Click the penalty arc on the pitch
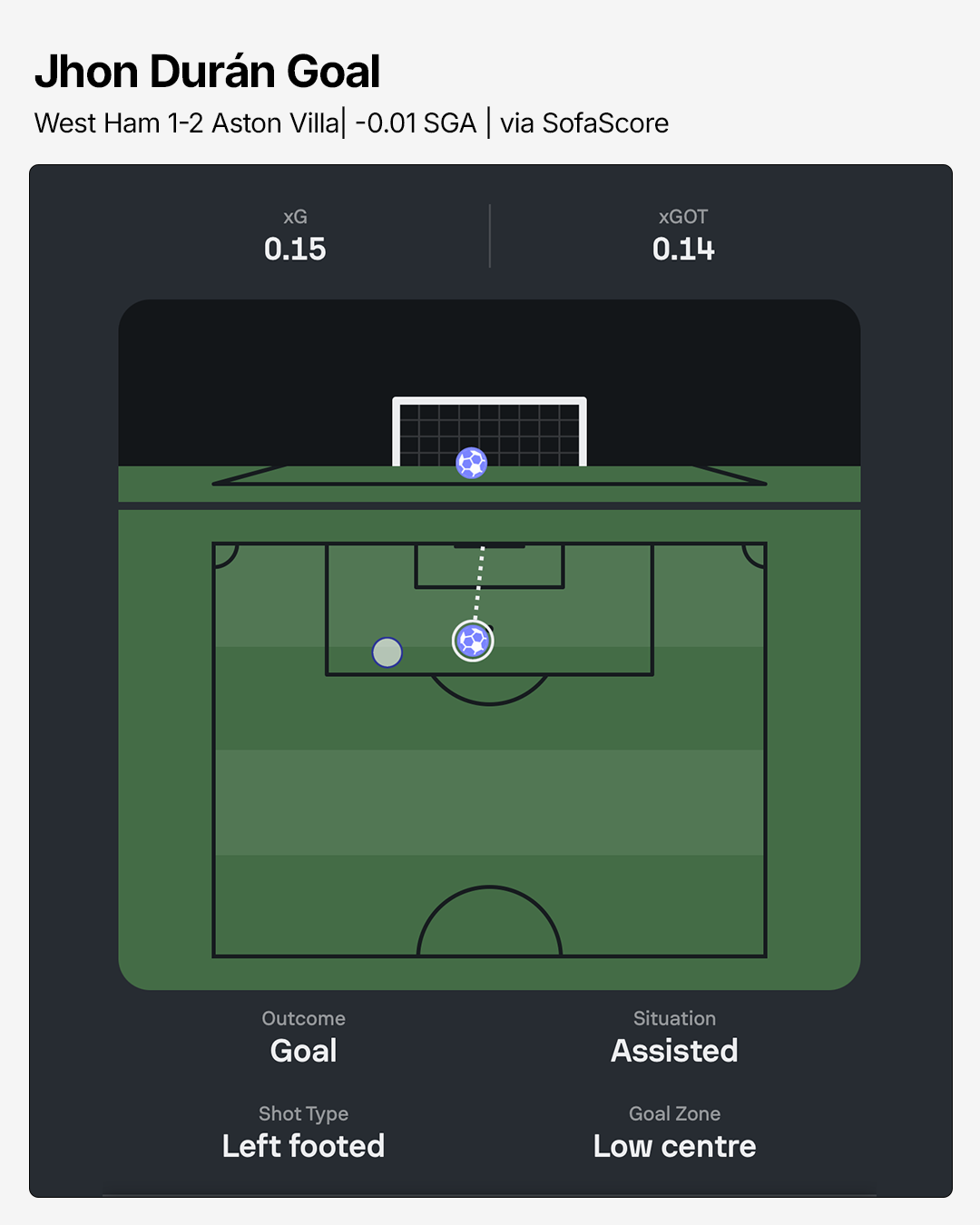 click(x=489, y=691)
